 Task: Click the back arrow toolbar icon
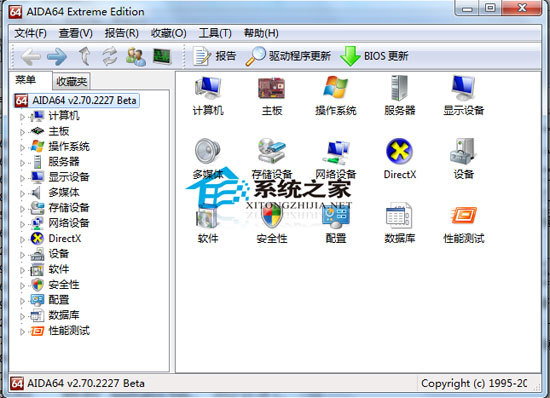click(x=31, y=57)
